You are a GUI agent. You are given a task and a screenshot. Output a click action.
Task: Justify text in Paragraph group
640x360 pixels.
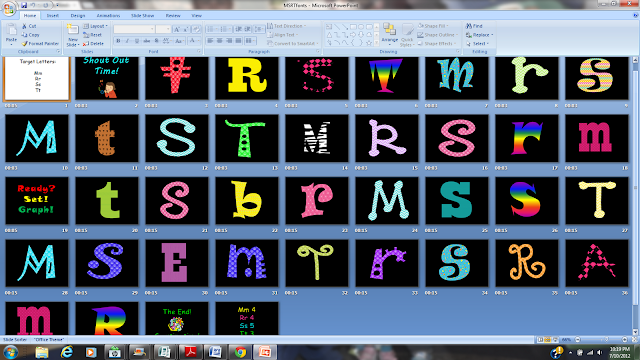click(239, 41)
